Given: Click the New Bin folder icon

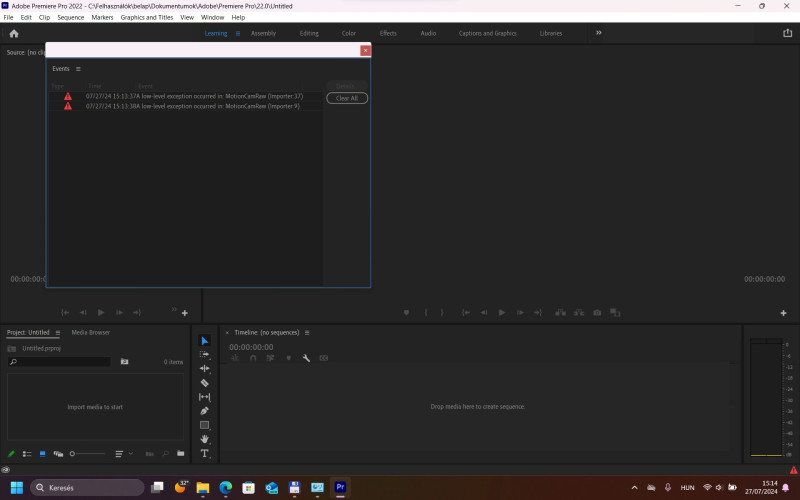Looking at the screenshot, I should coord(181,454).
